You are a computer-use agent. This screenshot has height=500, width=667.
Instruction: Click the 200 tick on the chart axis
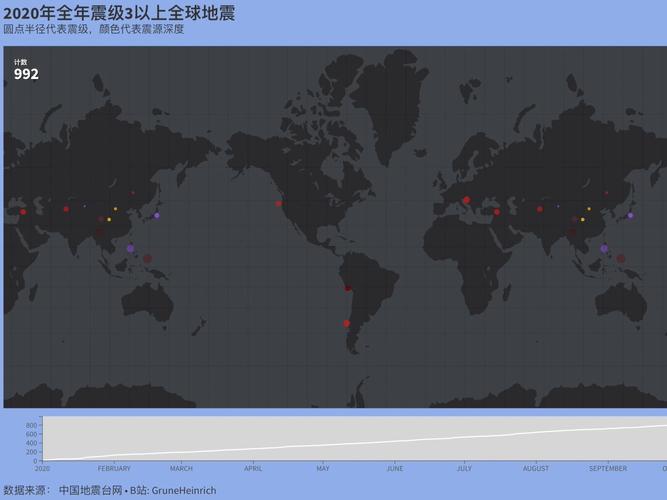[x=31, y=452]
